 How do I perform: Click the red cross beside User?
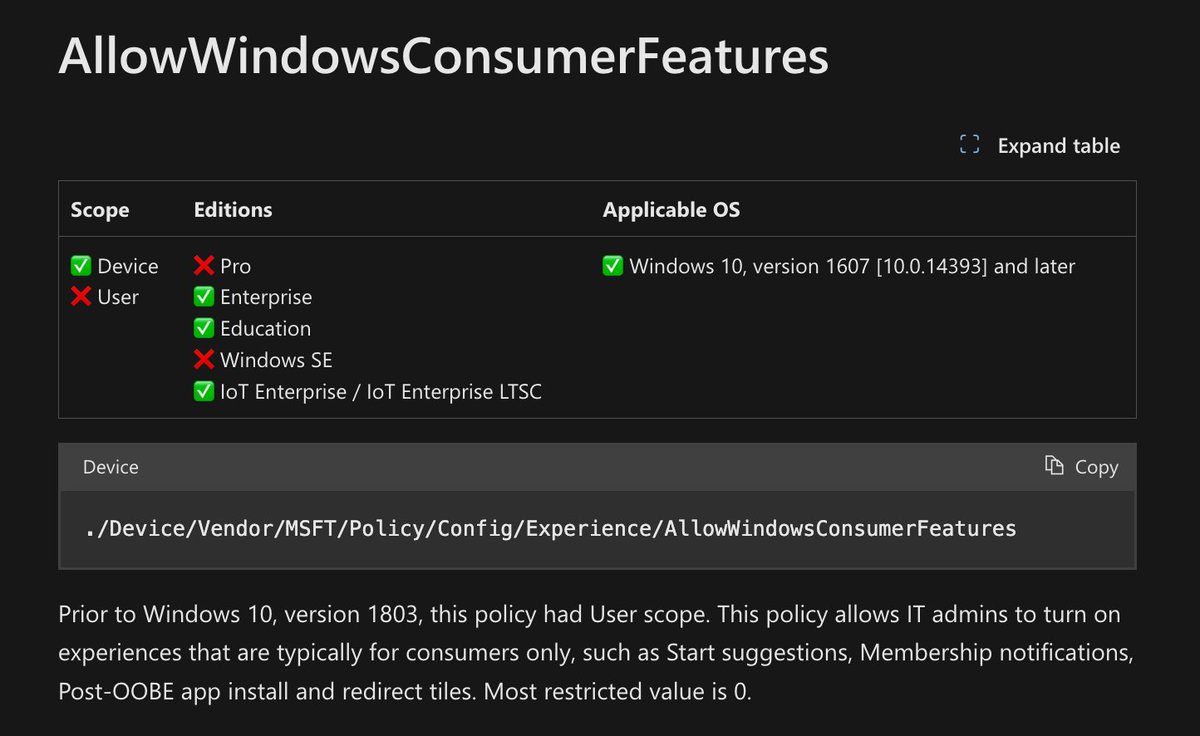tap(81, 297)
